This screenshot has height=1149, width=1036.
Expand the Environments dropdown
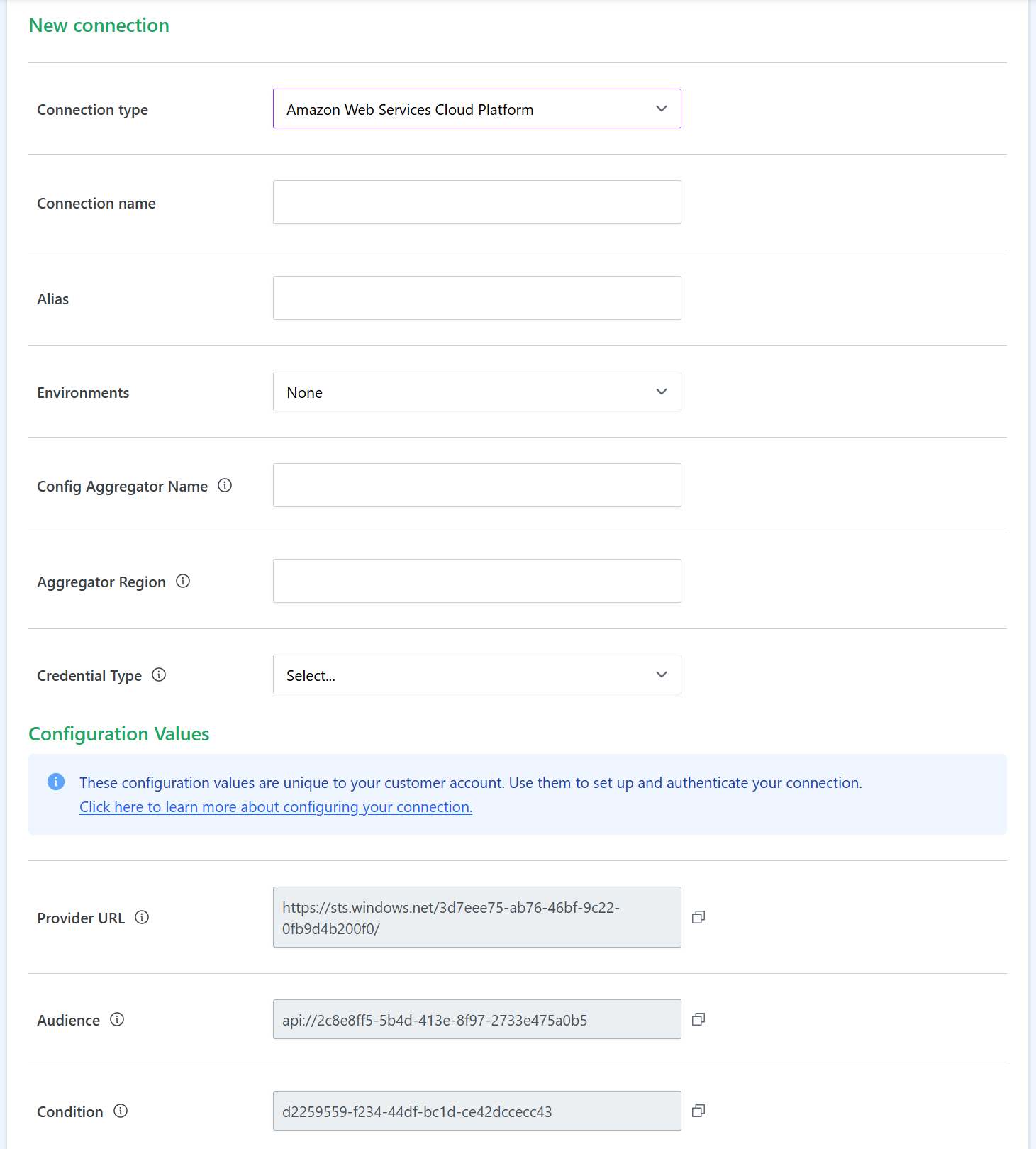(x=477, y=392)
